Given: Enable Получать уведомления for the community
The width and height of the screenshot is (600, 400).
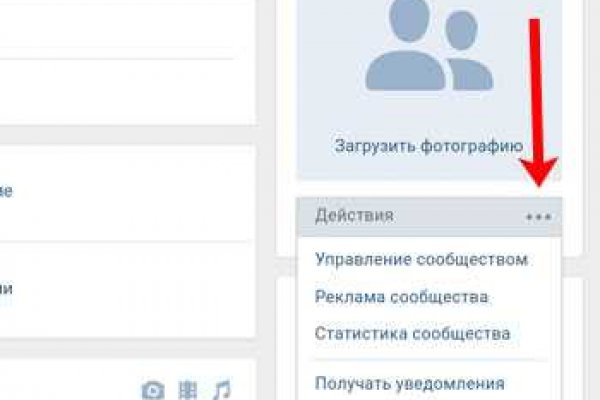Looking at the screenshot, I should pos(409,383).
